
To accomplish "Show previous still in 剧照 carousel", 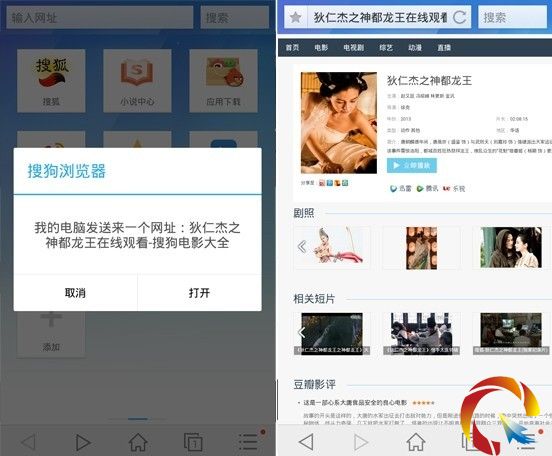I will click(x=302, y=247).
